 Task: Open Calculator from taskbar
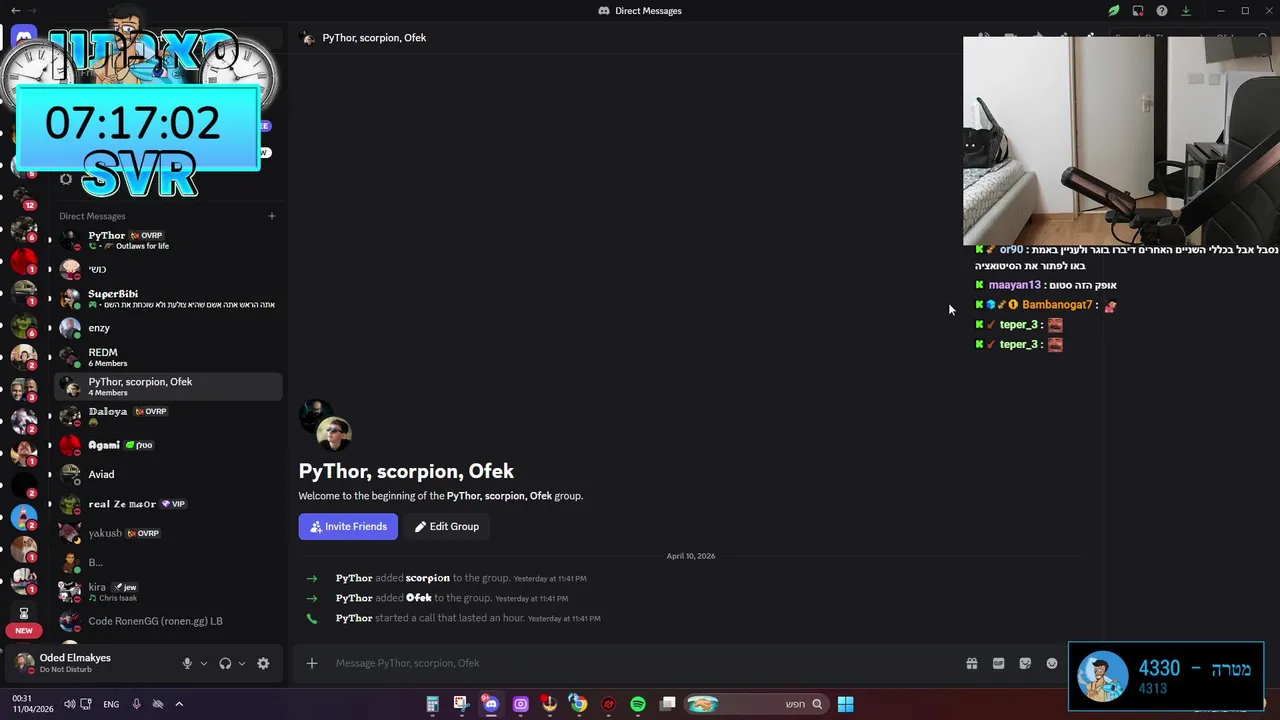(x=432, y=704)
